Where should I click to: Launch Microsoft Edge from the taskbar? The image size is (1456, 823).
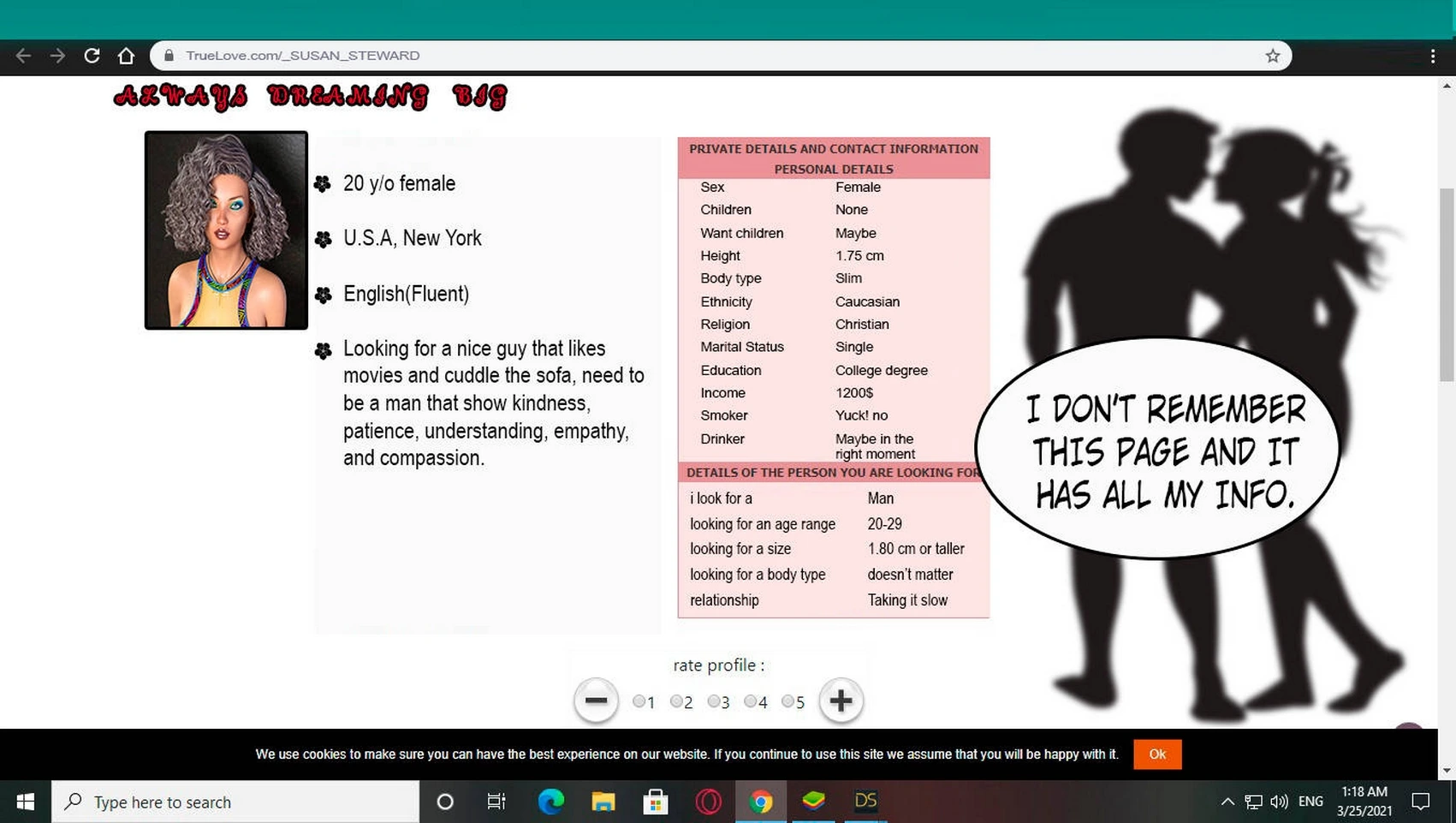550,802
